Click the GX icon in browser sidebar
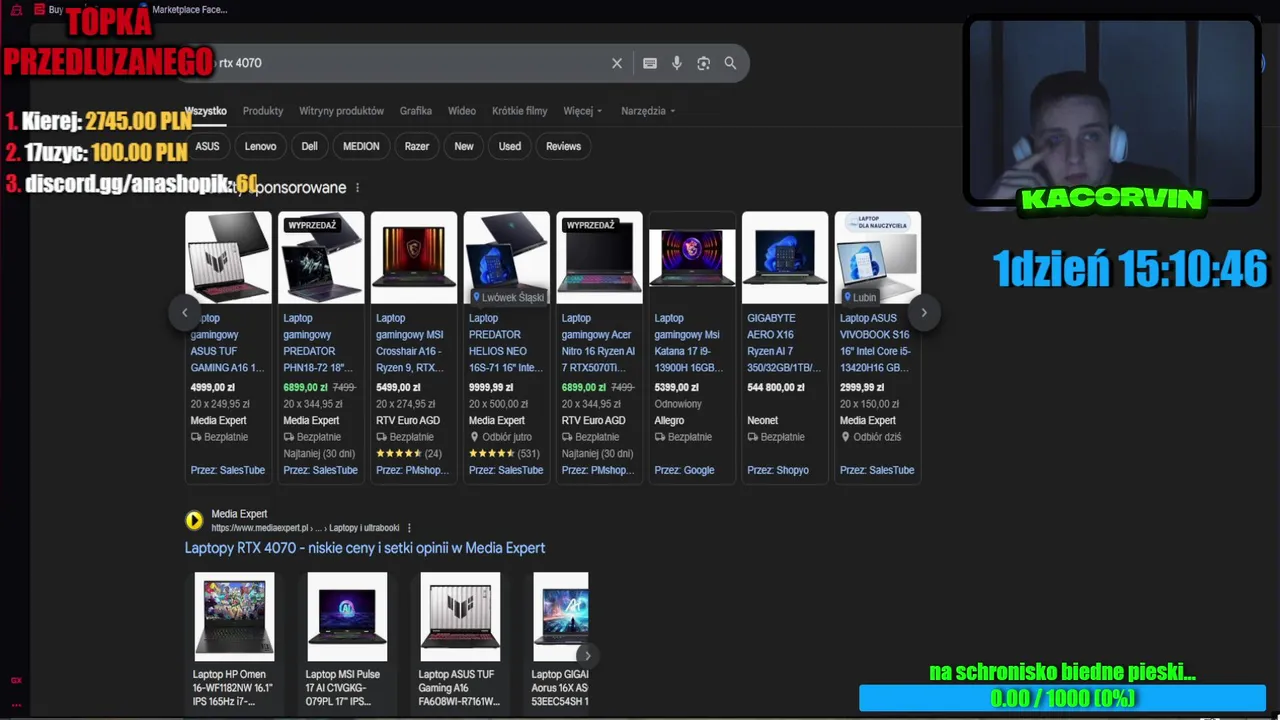The width and height of the screenshot is (1280, 720). coord(16,680)
